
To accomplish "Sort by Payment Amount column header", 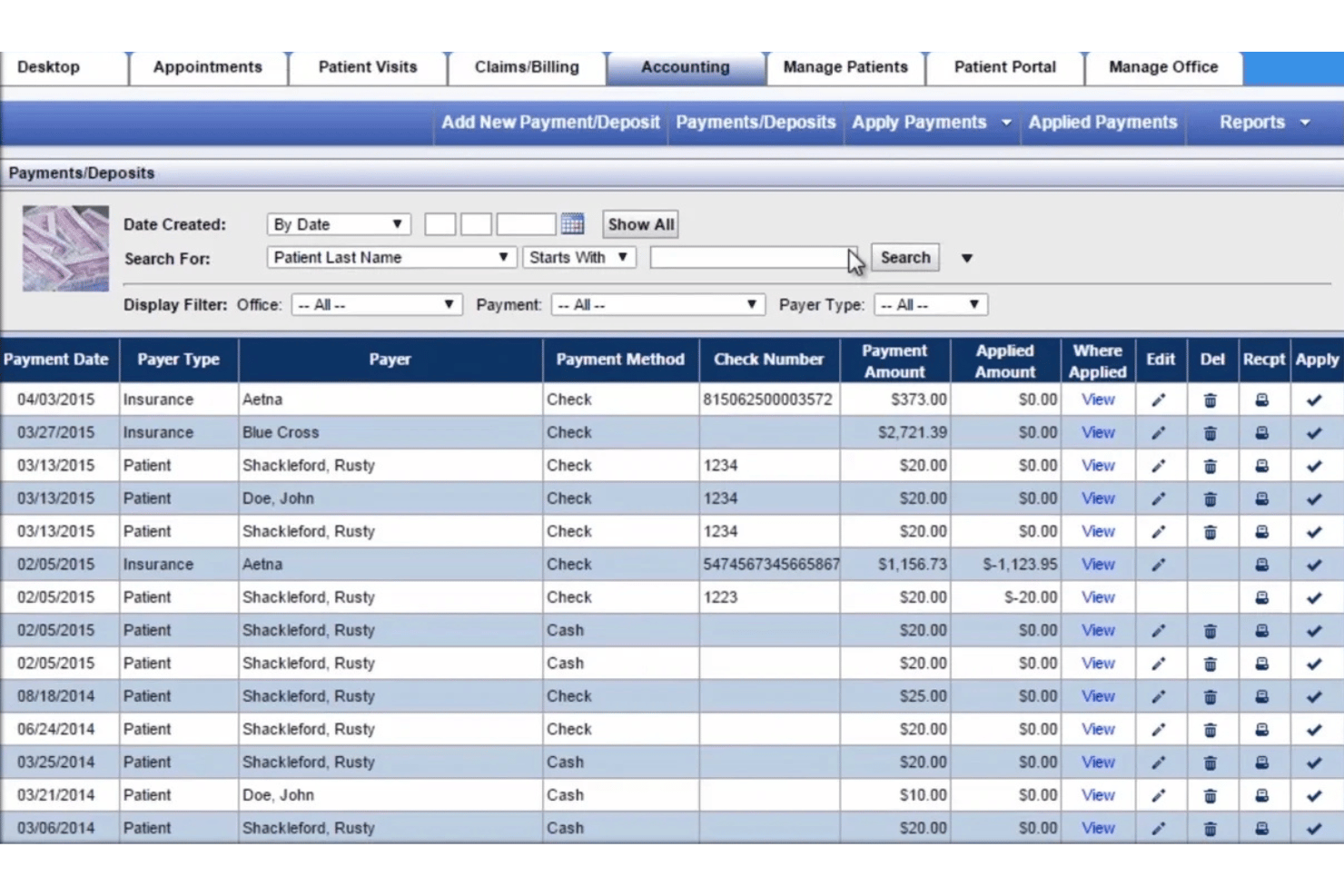I will click(894, 360).
